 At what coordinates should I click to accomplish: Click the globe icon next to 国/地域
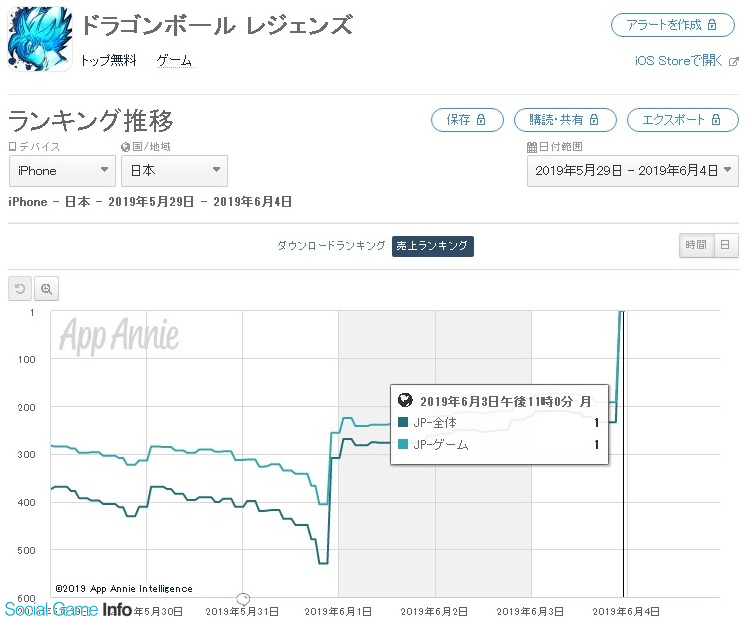(x=125, y=147)
